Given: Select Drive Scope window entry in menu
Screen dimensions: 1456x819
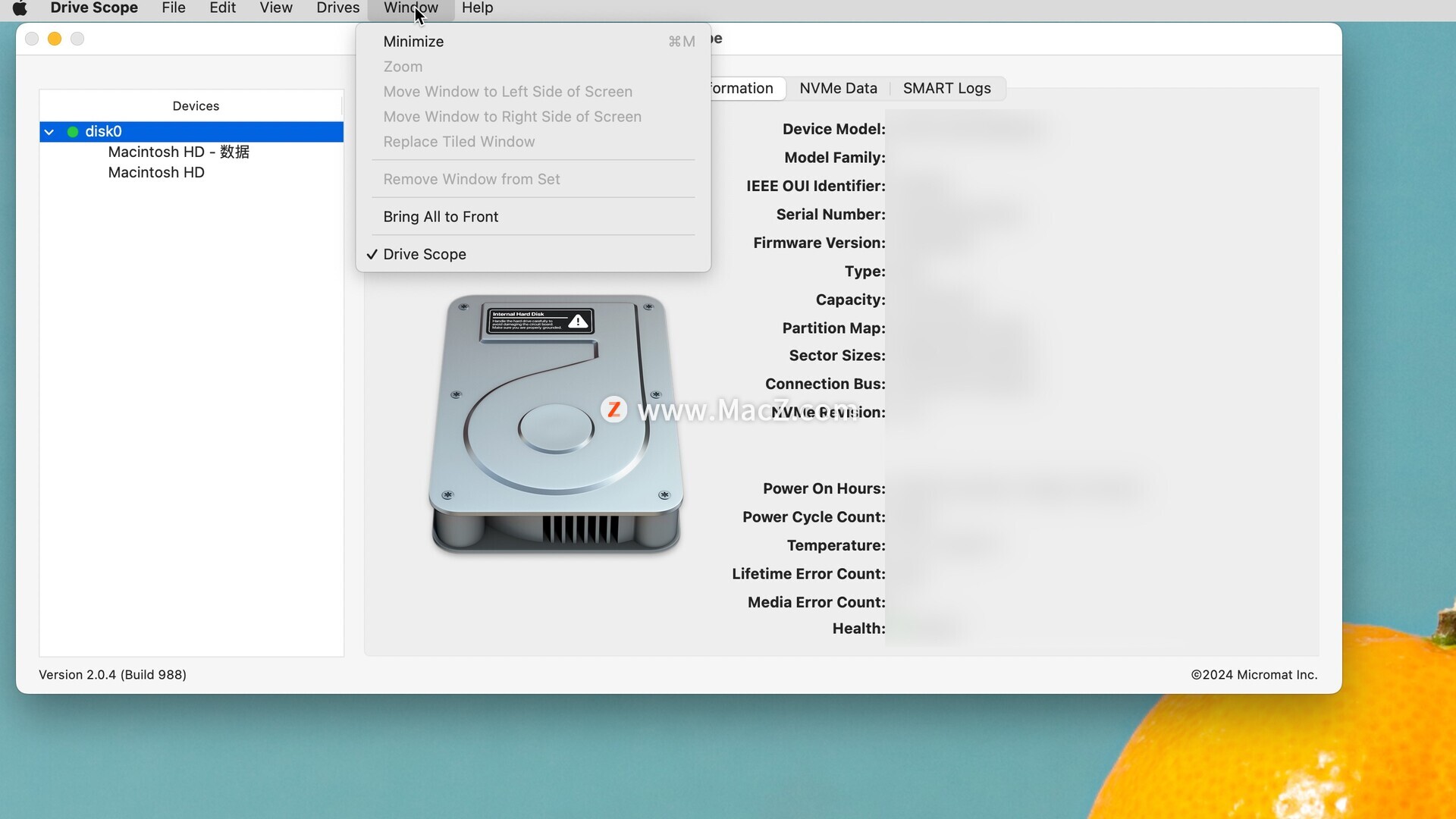Looking at the screenshot, I should 425,255.
